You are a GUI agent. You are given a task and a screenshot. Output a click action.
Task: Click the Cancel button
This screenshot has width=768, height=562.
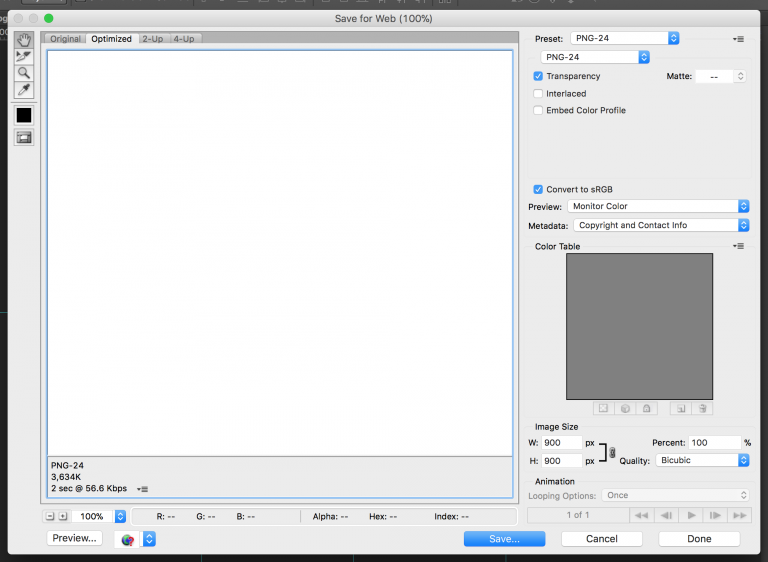pos(601,539)
